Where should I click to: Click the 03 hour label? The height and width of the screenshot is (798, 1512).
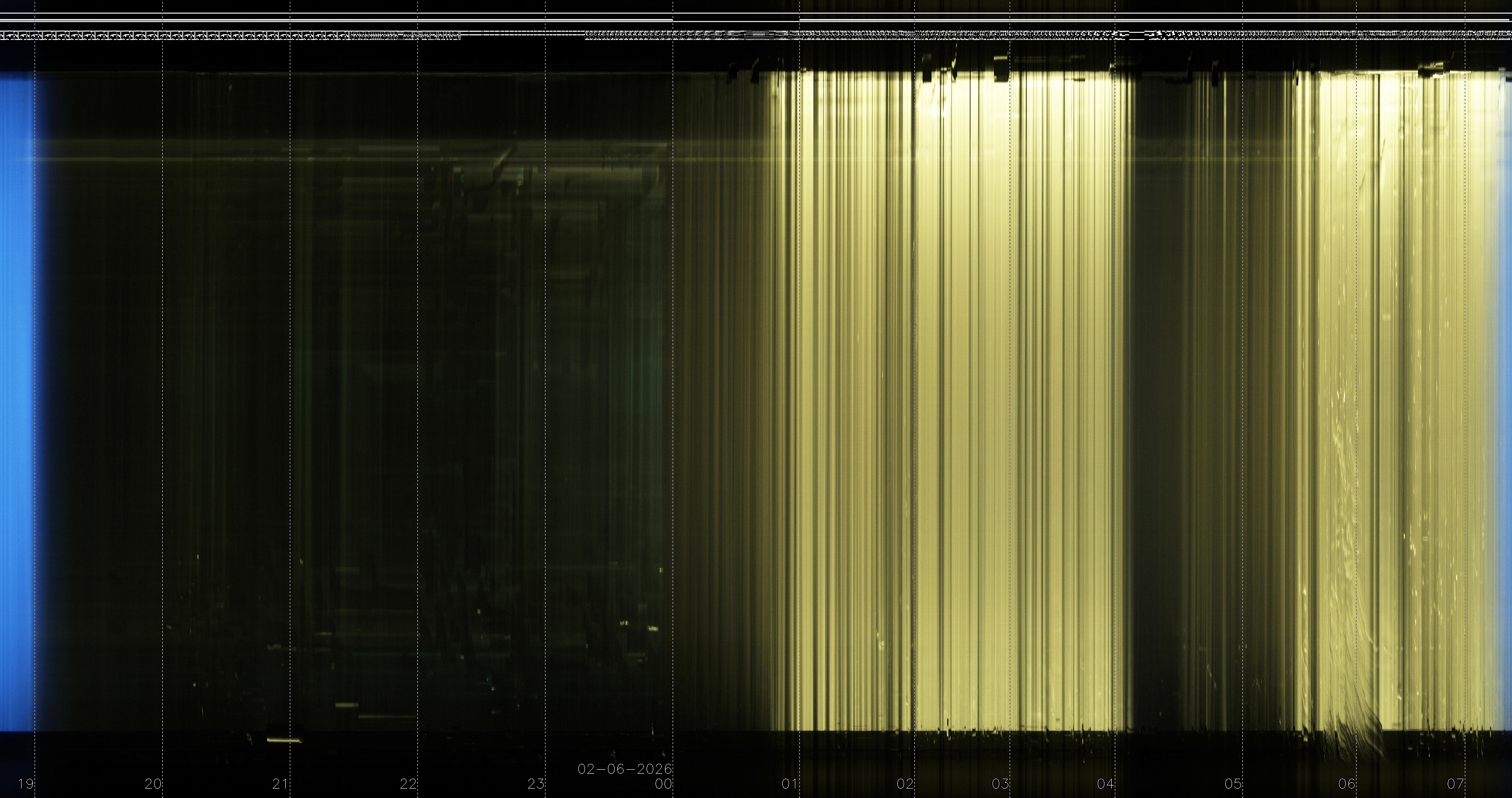[1000, 783]
